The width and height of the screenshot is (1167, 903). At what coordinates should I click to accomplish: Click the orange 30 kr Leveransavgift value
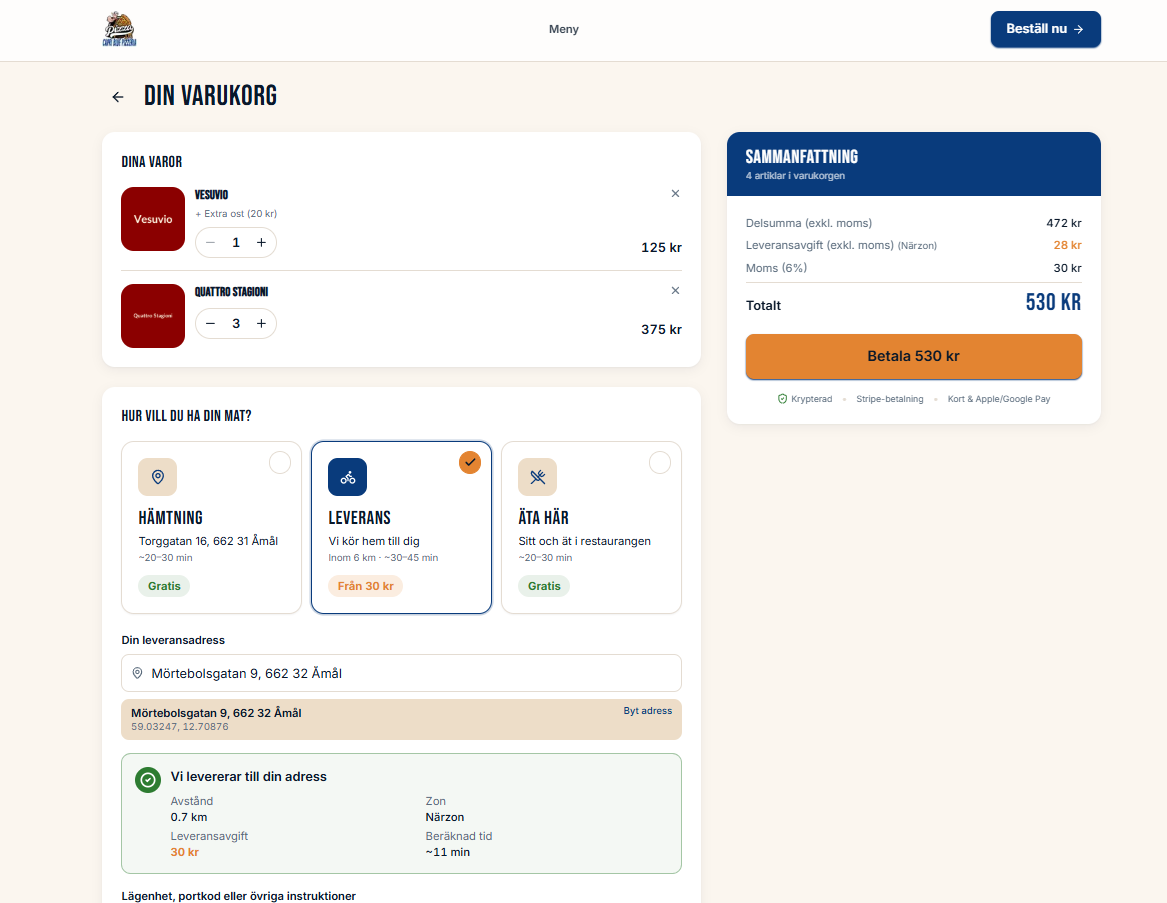pos(185,852)
